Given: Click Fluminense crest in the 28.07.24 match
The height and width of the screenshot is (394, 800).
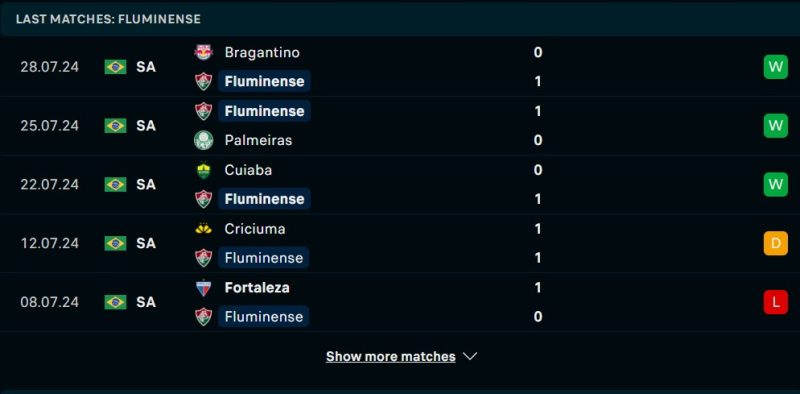Looking at the screenshot, I should tap(204, 82).
